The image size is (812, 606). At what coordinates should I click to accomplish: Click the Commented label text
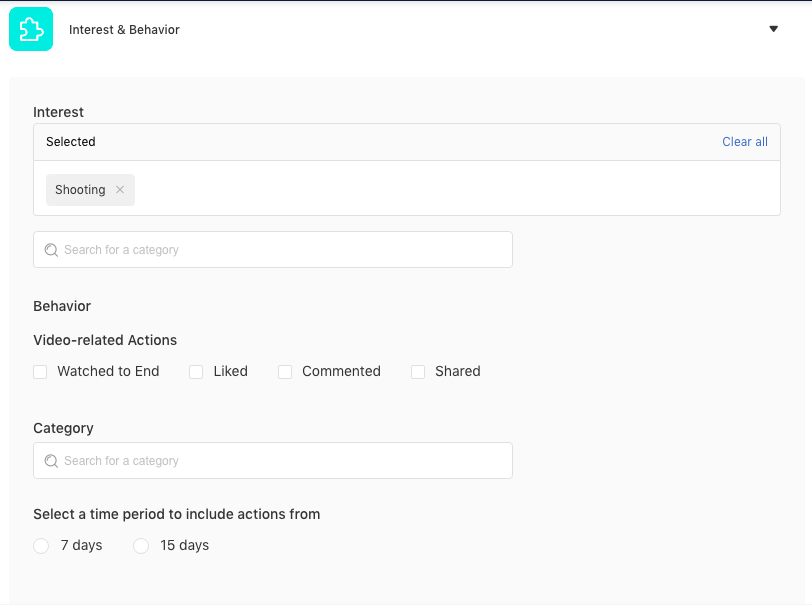click(341, 371)
